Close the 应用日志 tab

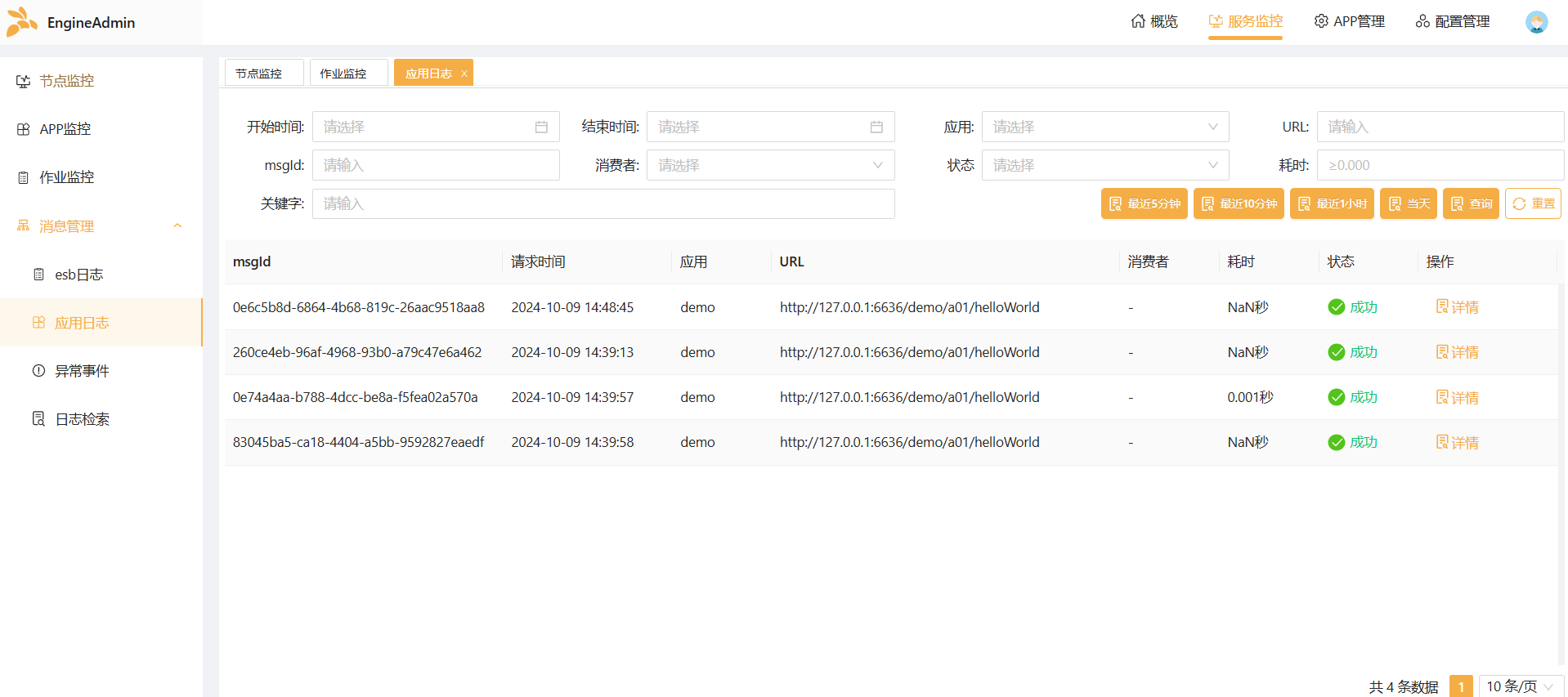(464, 74)
